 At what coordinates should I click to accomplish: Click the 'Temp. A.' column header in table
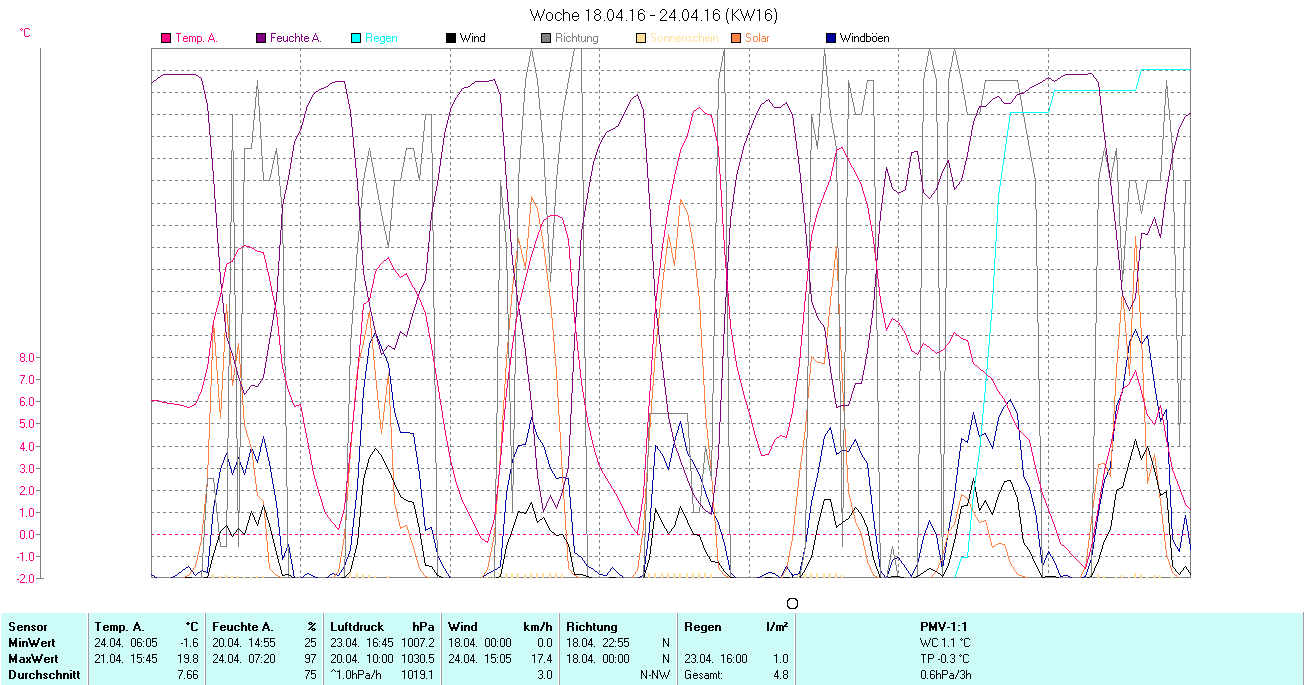pyautogui.click(x=120, y=627)
